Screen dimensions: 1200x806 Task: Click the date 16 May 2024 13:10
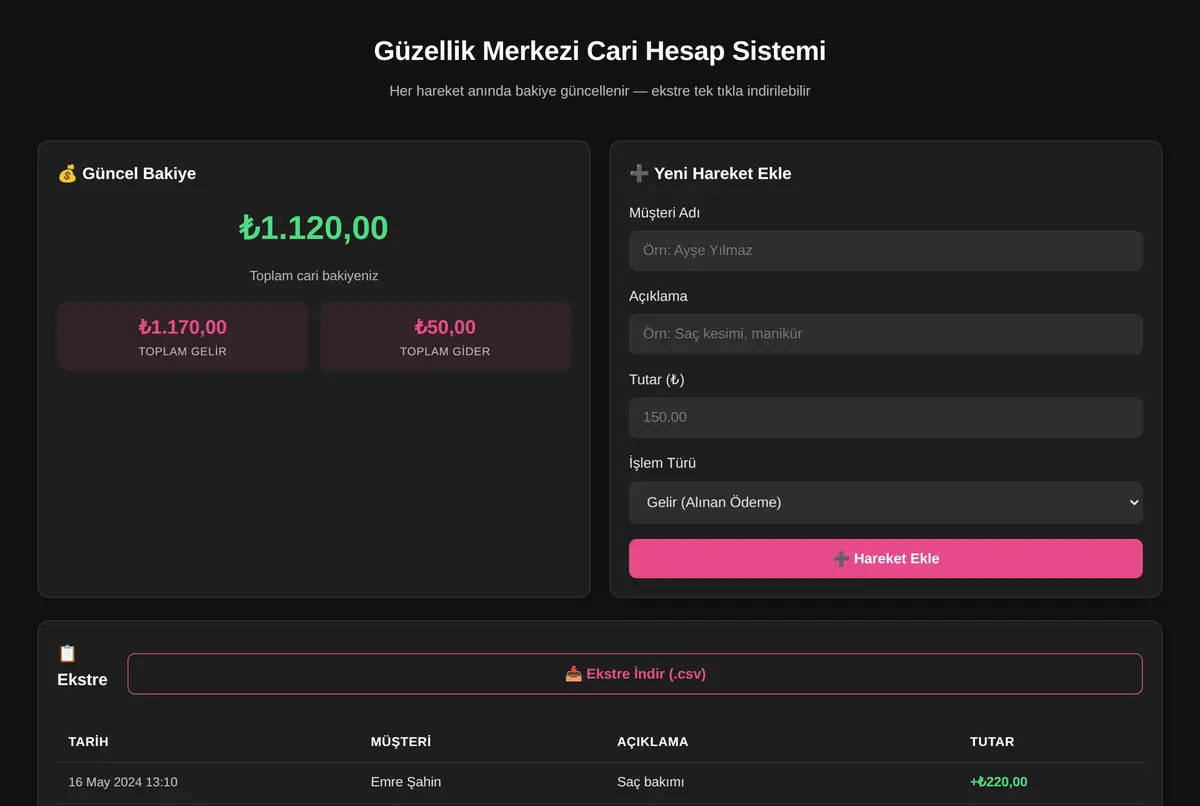[x=123, y=782]
